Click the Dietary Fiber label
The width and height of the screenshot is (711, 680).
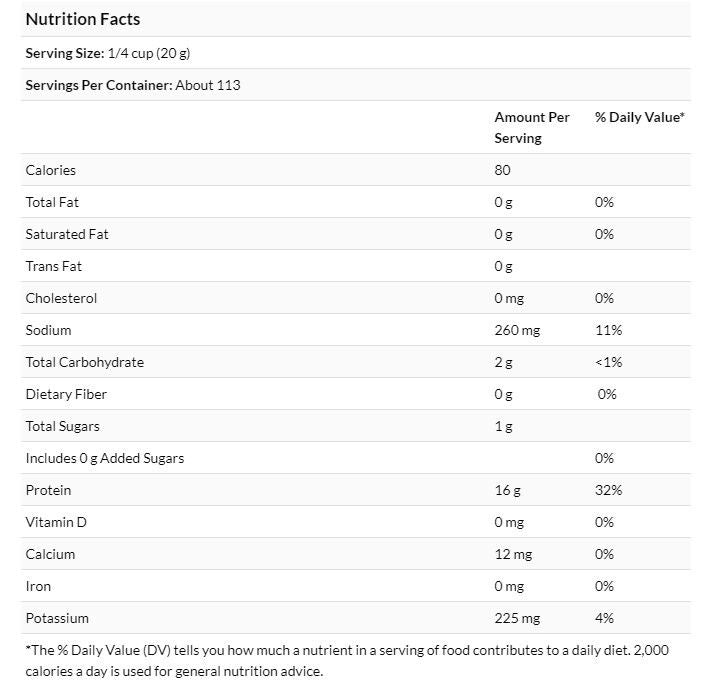[66, 394]
